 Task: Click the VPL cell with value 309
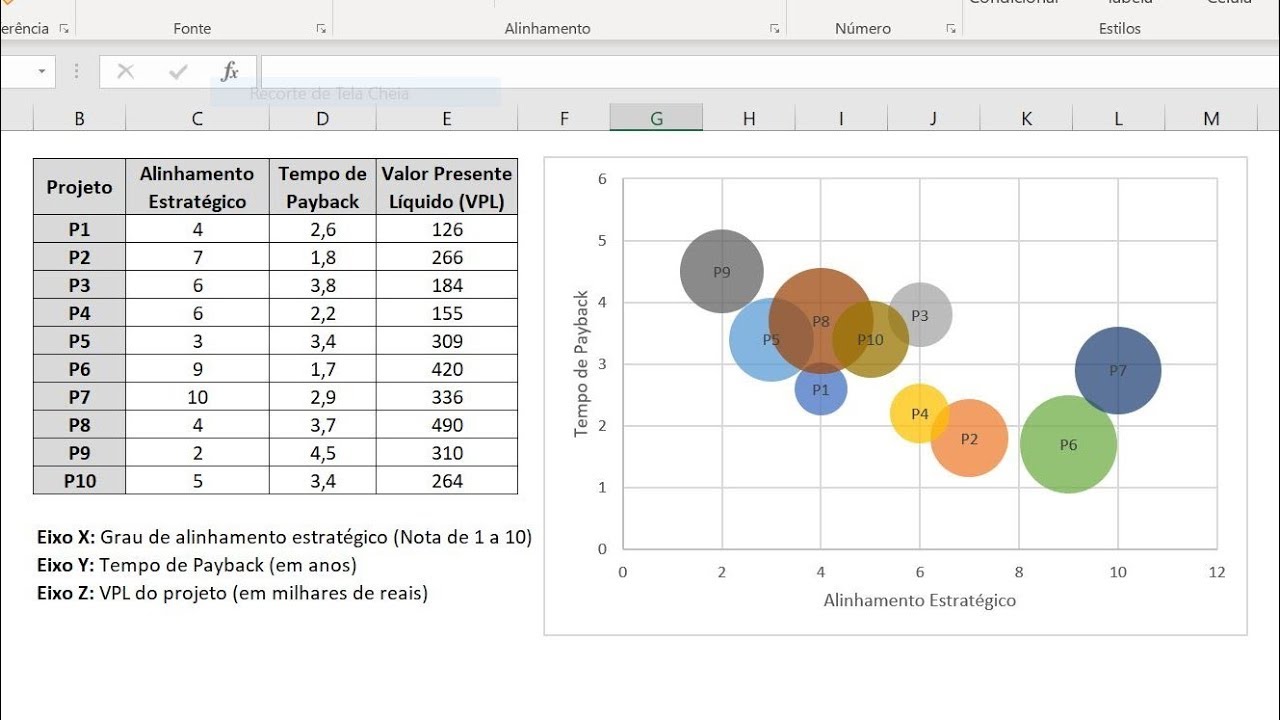[446, 341]
